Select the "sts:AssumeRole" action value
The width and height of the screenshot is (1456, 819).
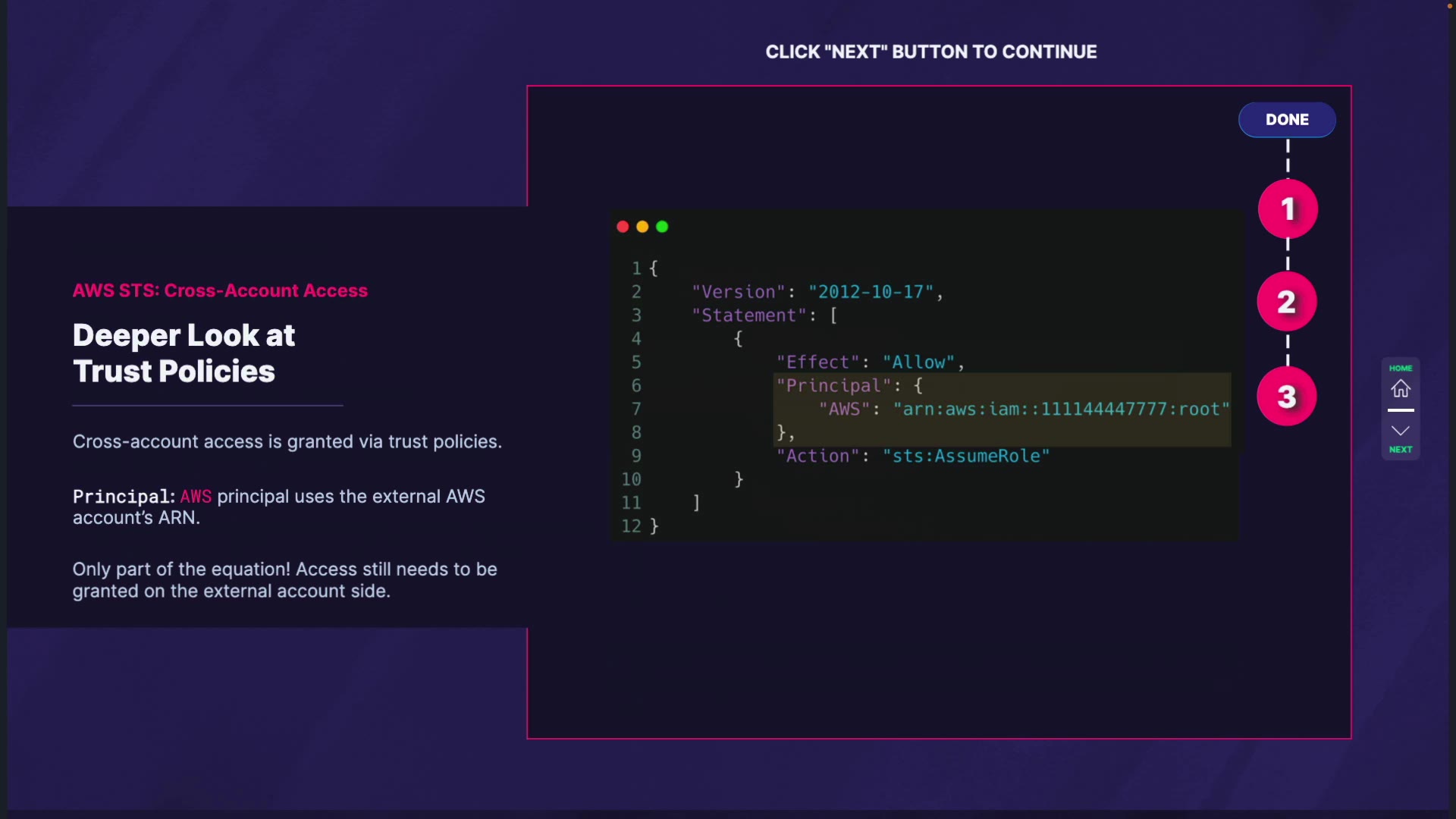pos(965,457)
